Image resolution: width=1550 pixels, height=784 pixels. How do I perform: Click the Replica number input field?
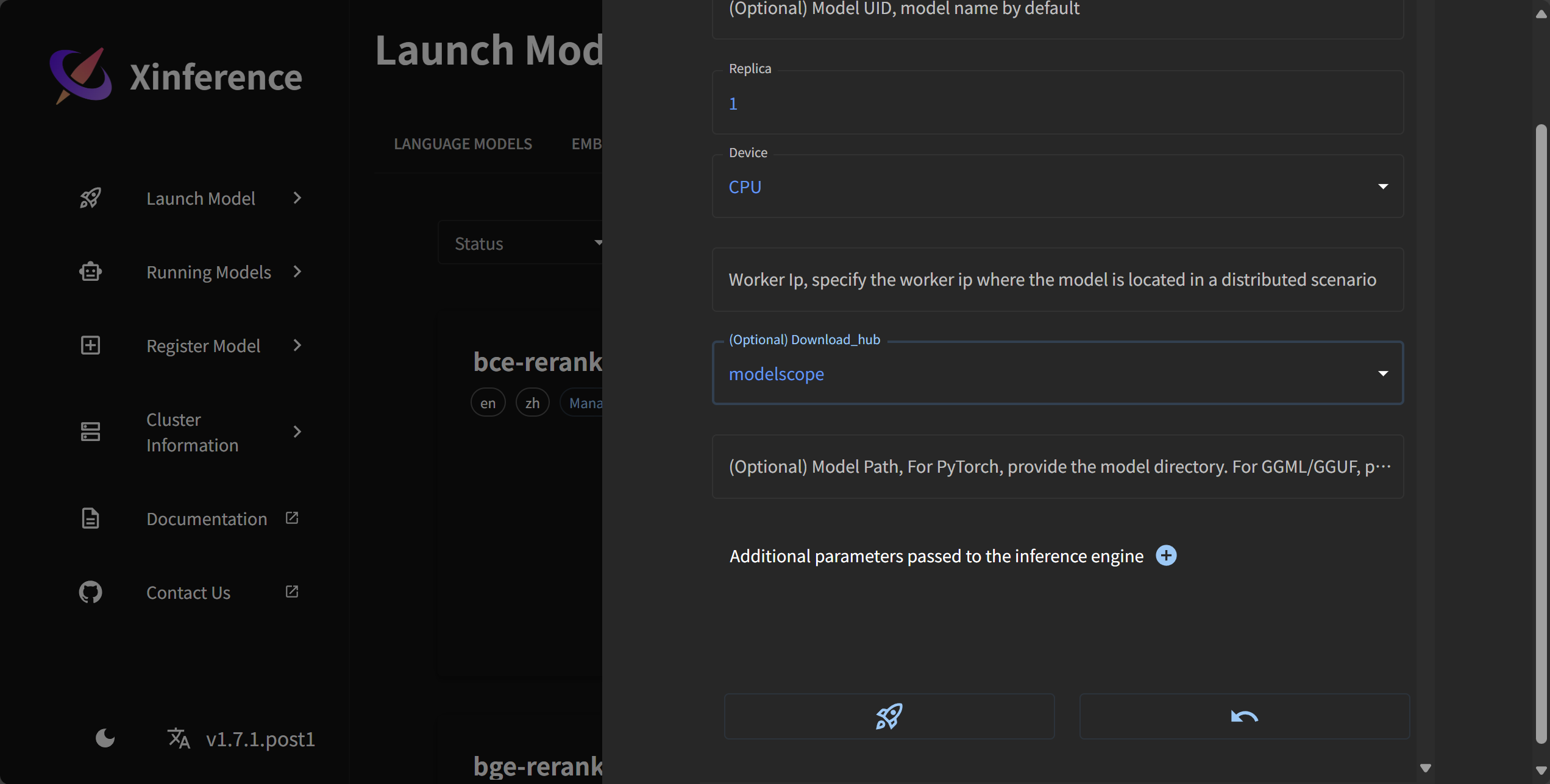click(x=1057, y=104)
